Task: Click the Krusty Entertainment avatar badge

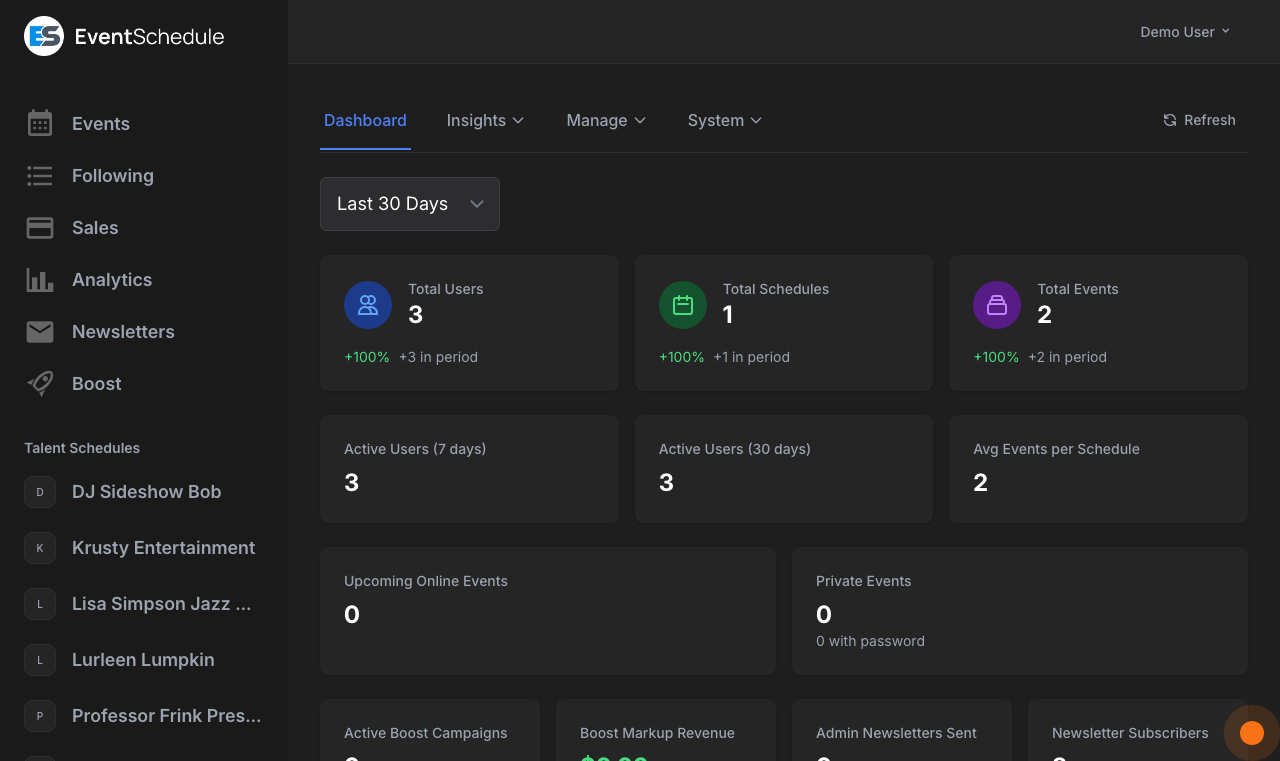Action: (x=40, y=548)
